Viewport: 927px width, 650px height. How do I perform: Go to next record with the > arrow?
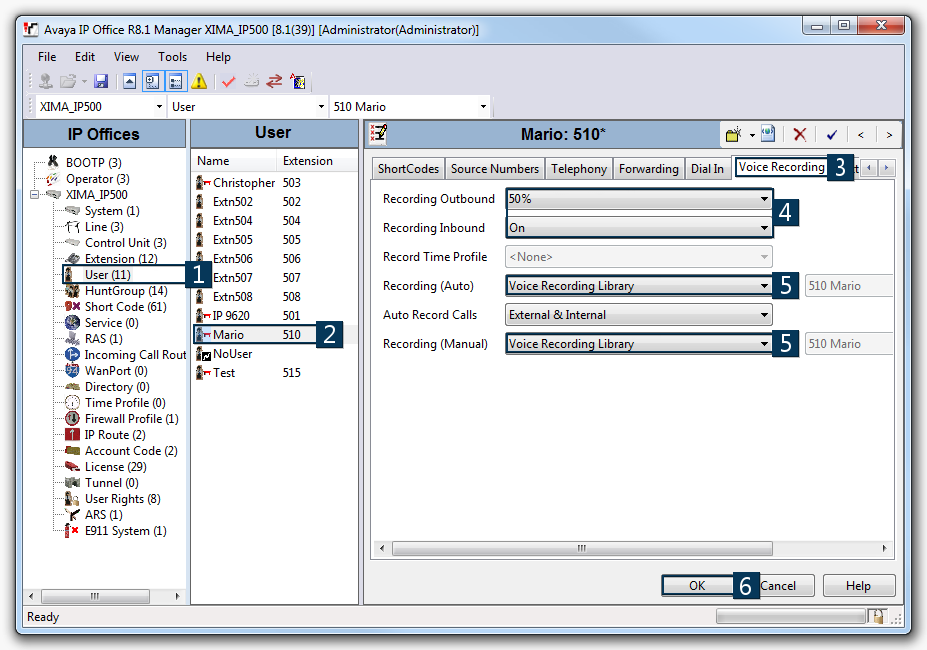click(x=889, y=135)
